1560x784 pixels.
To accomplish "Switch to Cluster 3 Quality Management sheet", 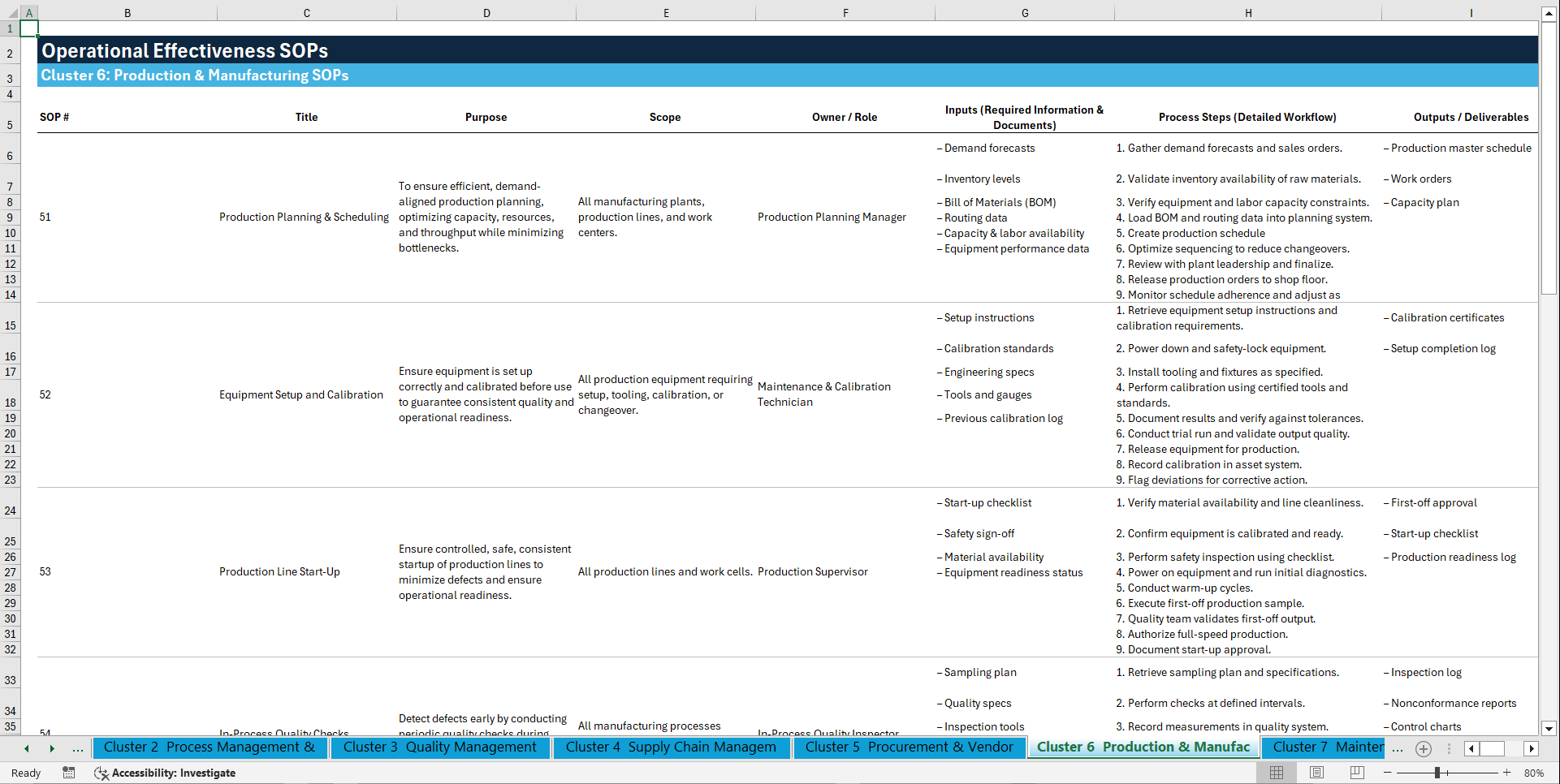I will 440,747.
